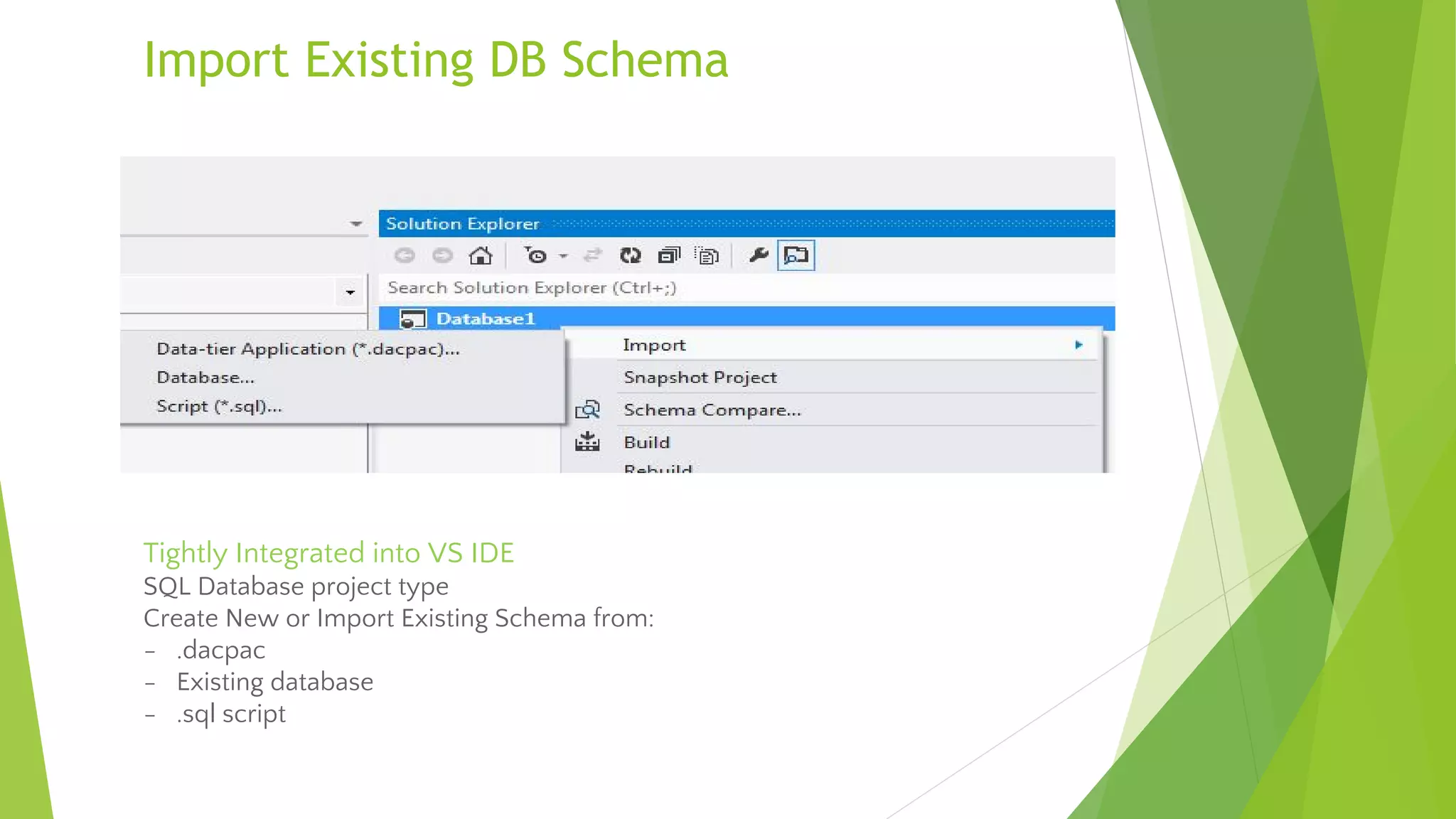
Task: Click the Search Solution Explorer field
Action: pos(746,288)
